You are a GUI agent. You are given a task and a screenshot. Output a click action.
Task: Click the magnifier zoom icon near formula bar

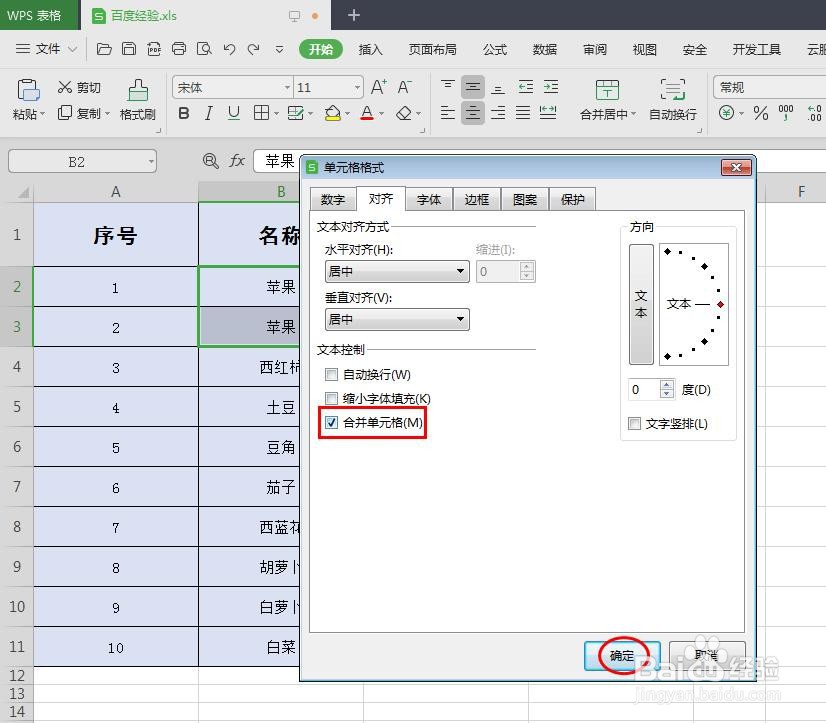tap(209, 161)
